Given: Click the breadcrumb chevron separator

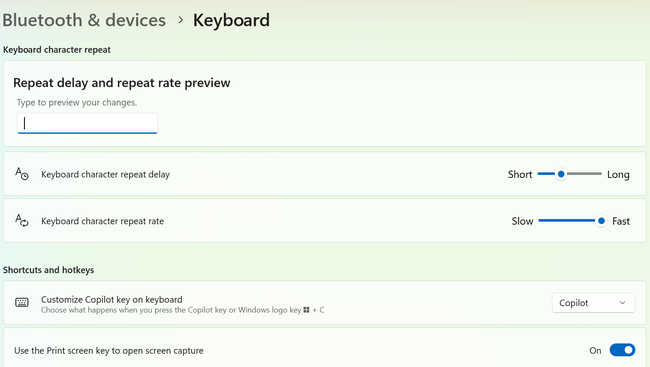Looking at the screenshot, I should click(180, 20).
